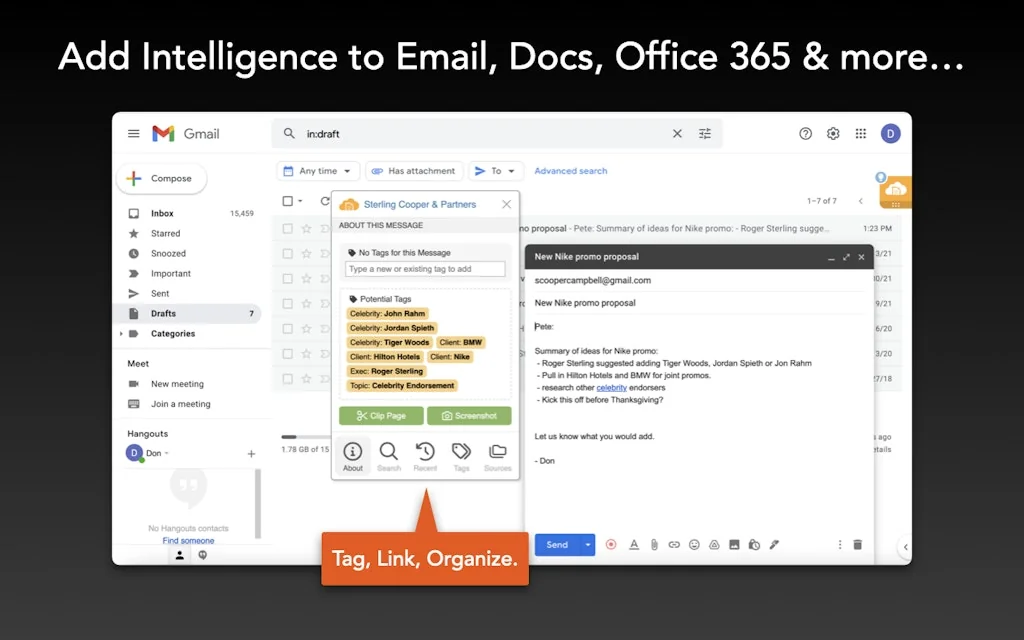The height and width of the screenshot is (640, 1024).
Task: Toggle formatting options (A icon) in compose
Action: (633, 545)
